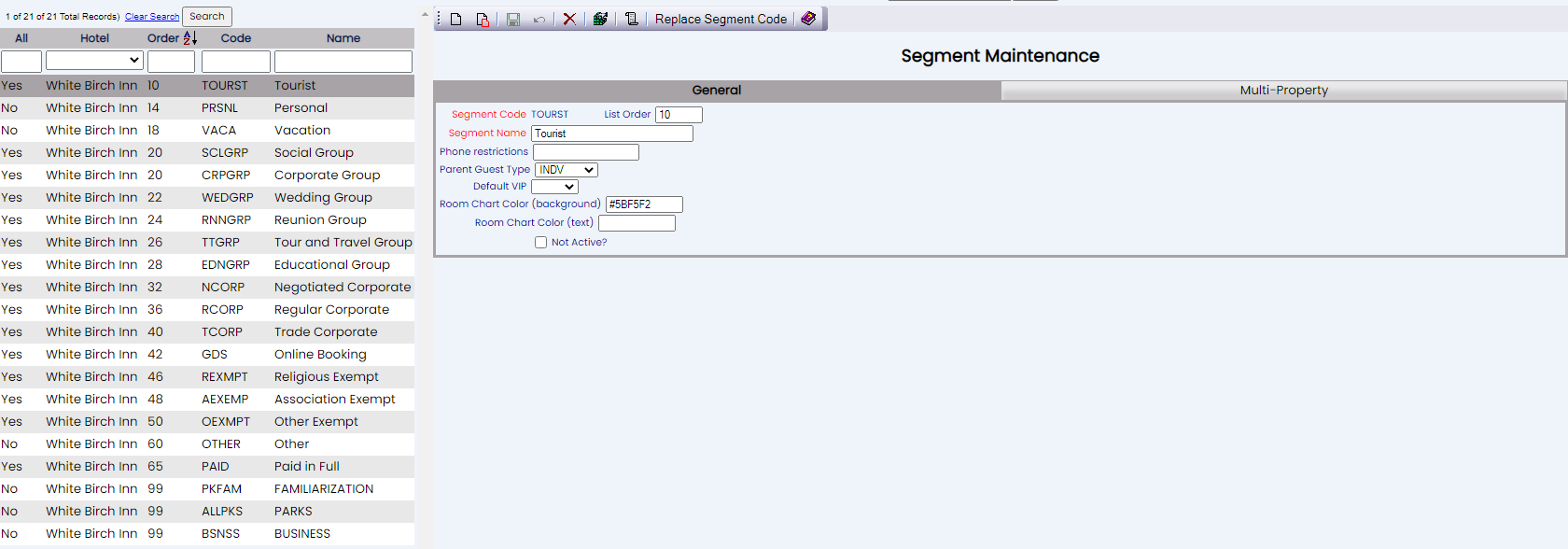Click the red X delete icon
The width and height of the screenshot is (1568, 549).
click(x=569, y=19)
